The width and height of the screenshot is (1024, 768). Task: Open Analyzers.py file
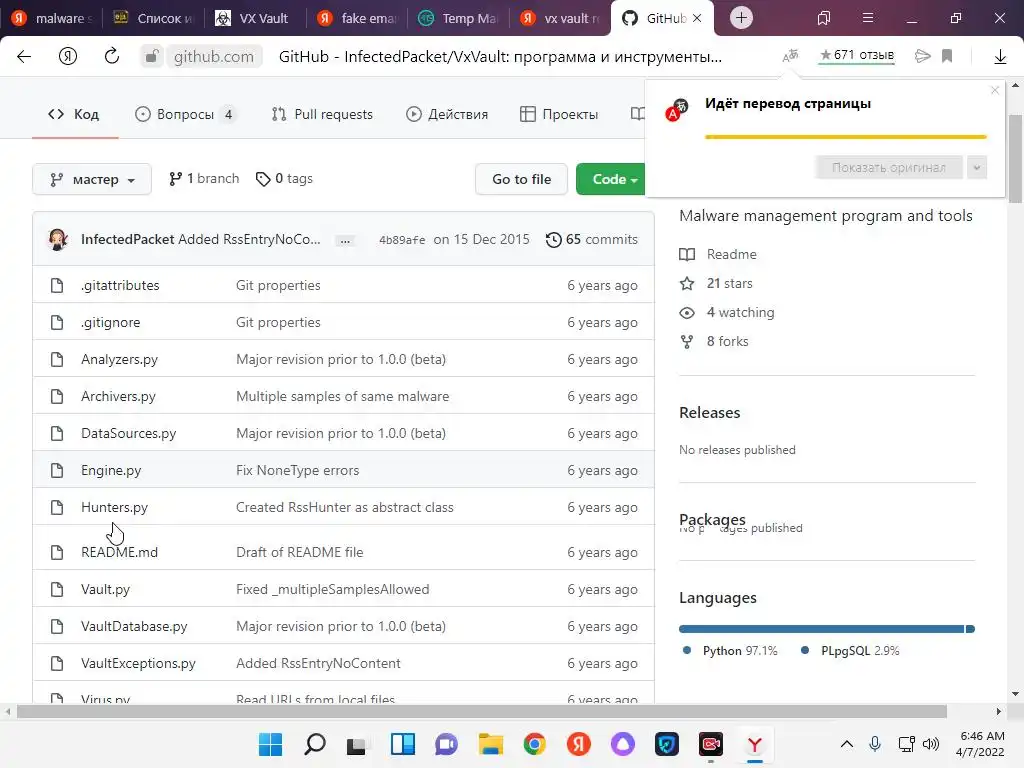pyautogui.click(x=120, y=359)
